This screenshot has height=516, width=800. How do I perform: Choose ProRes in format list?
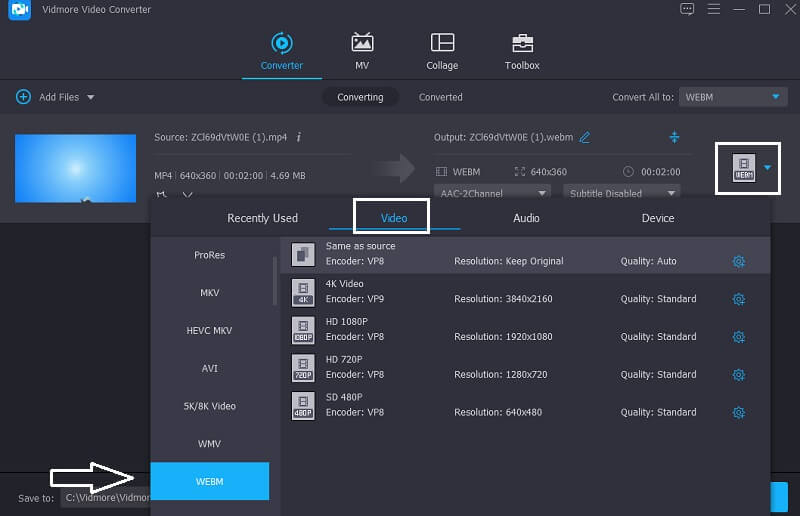[x=210, y=255]
